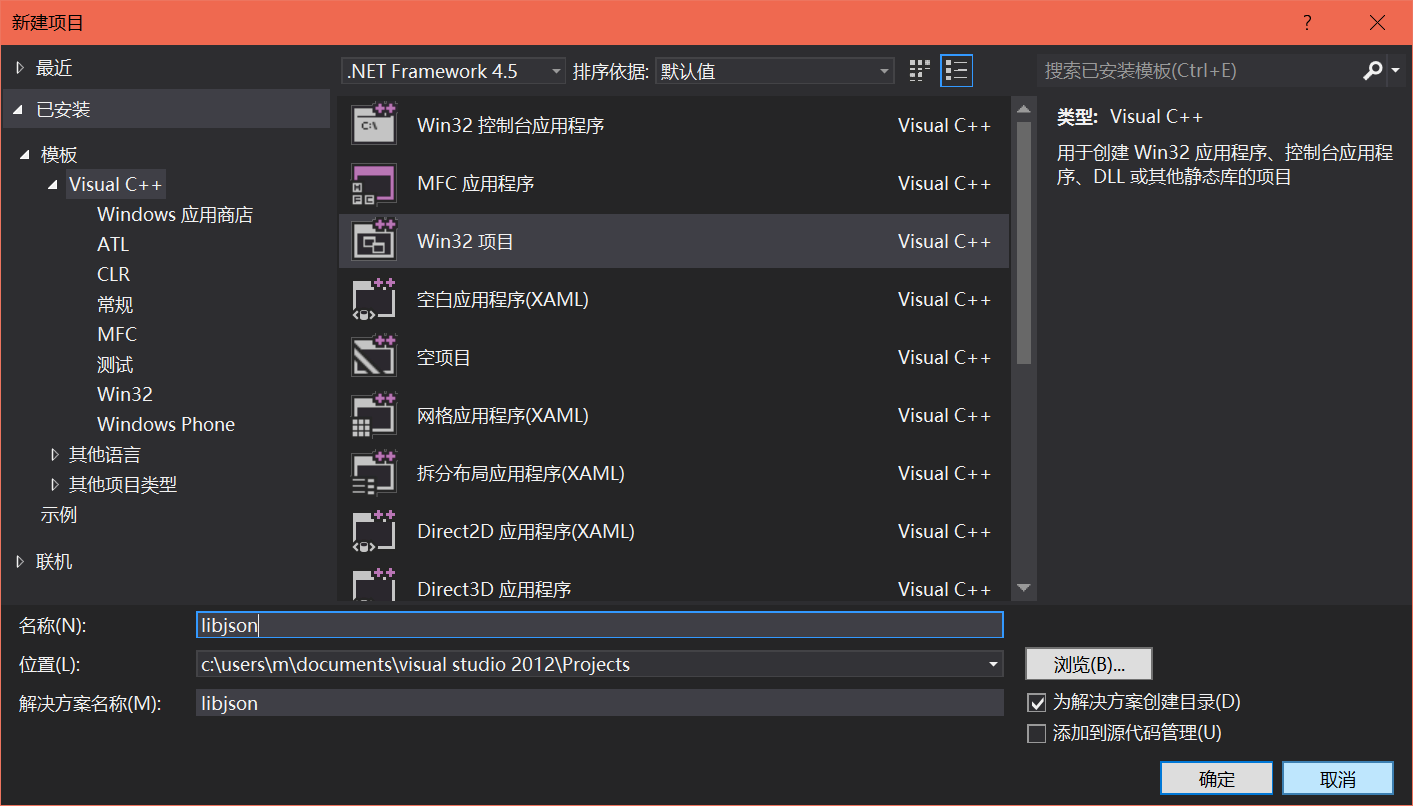This screenshot has width=1413, height=806.
Task: Click the search magnifier icon
Action: 1372,71
